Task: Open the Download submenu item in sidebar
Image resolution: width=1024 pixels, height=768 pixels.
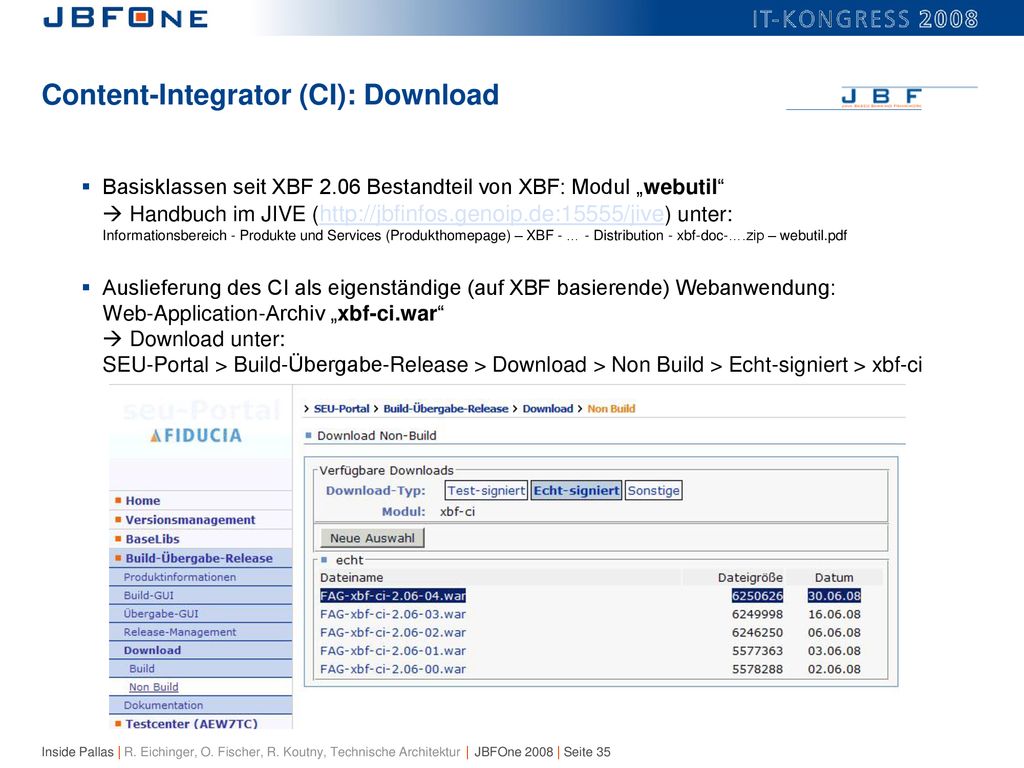Action: [x=152, y=650]
